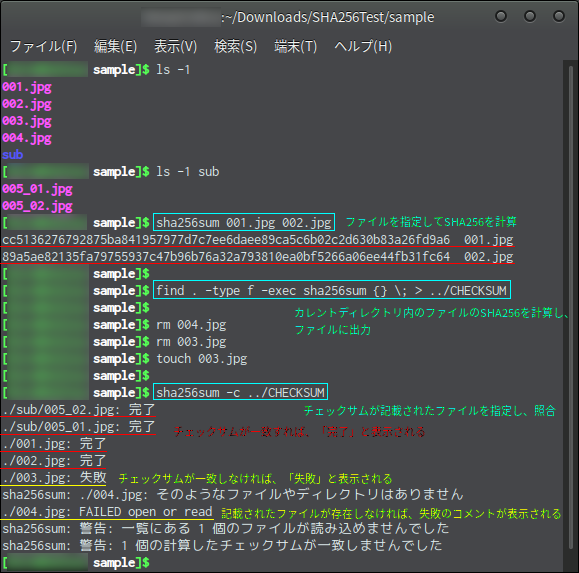
Task: Click the window title Downloads/SHA256Test/sample
Action: click(x=336, y=17)
